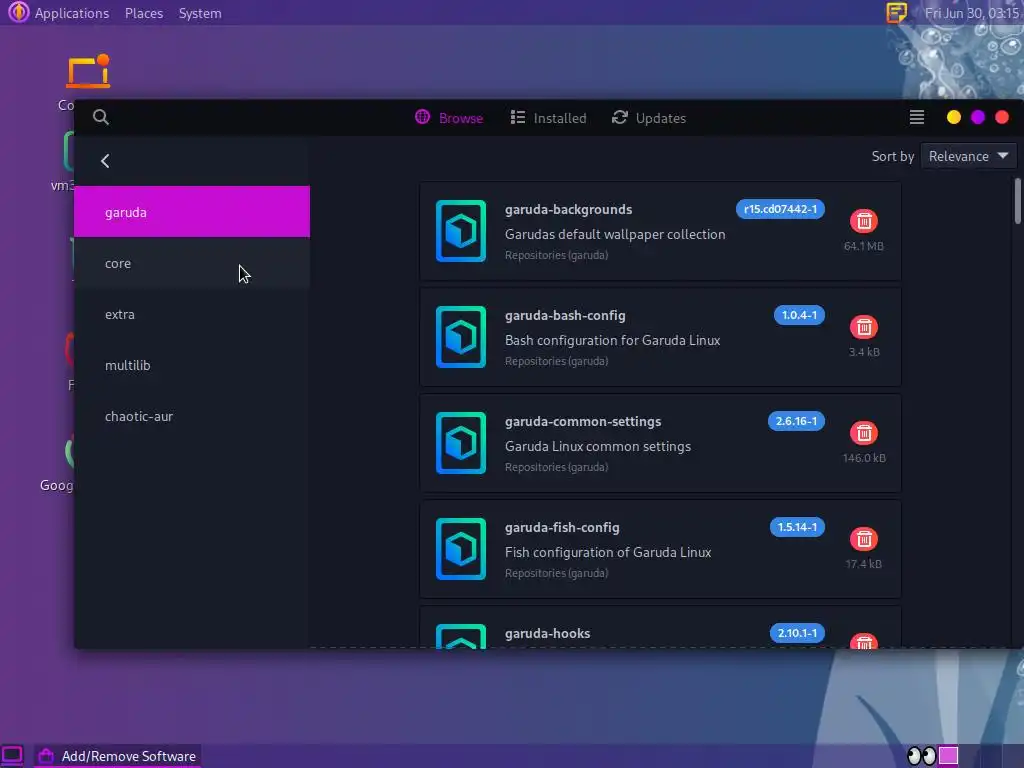The height and width of the screenshot is (768, 1024).
Task: Open the hamburger menu icon
Action: click(916, 118)
